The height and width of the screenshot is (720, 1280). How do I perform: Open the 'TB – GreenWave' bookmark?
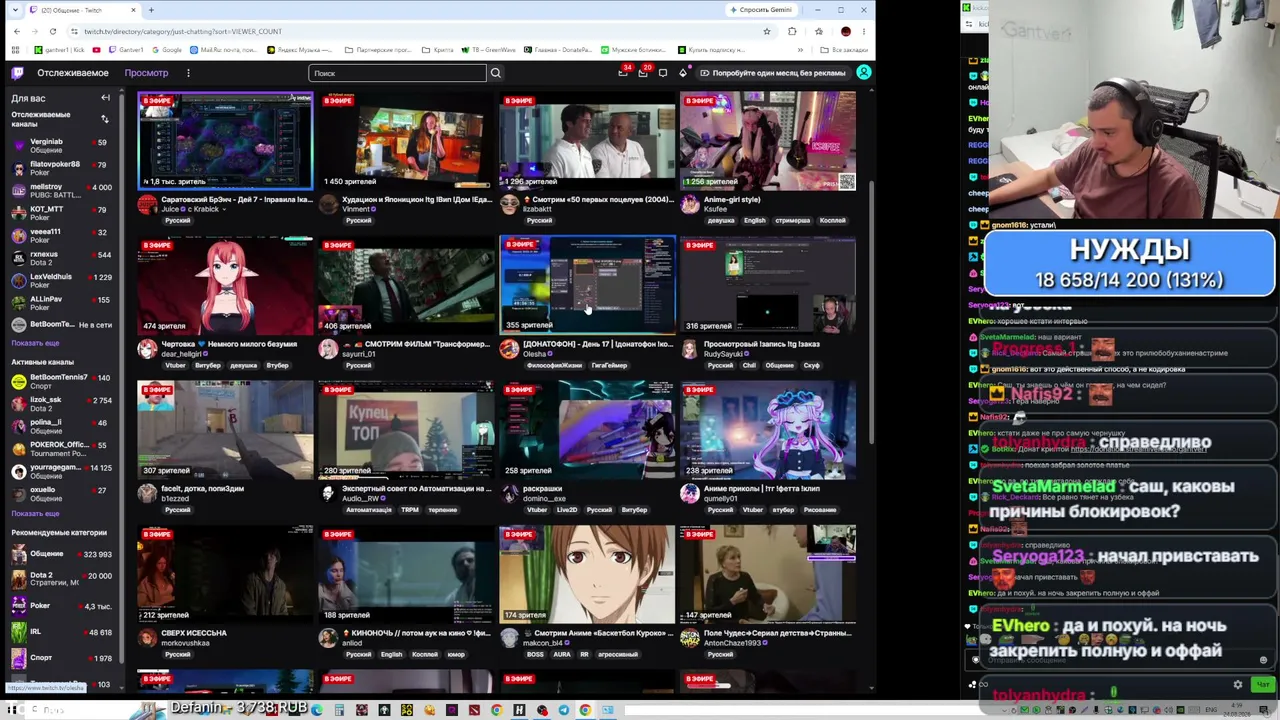pyautogui.click(x=488, y=50)
